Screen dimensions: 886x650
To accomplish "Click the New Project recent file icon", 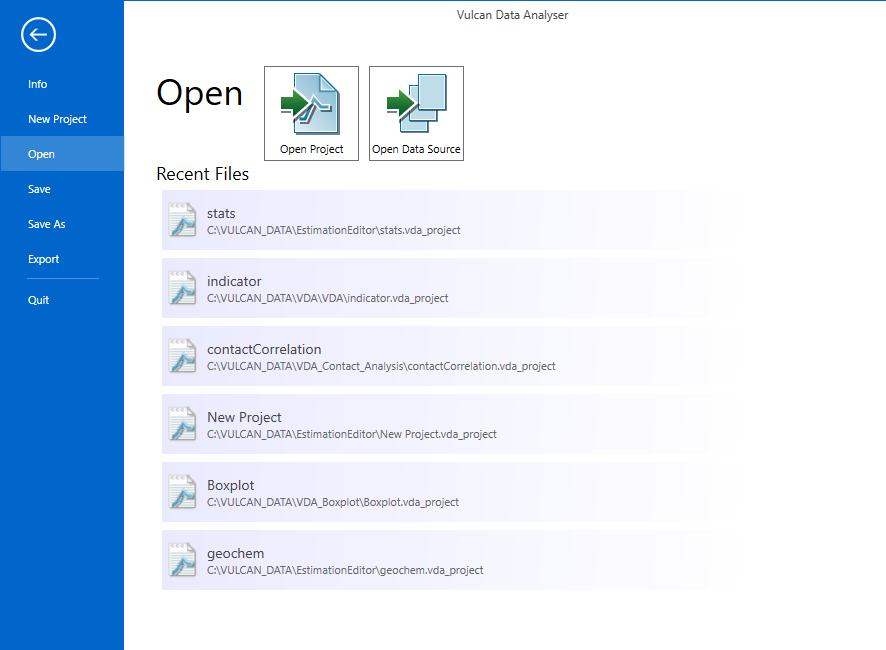I will (x=183, y=424).
